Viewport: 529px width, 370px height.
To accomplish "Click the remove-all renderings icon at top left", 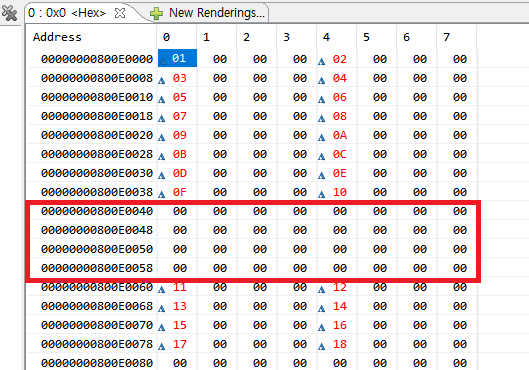I will point(9,13).
